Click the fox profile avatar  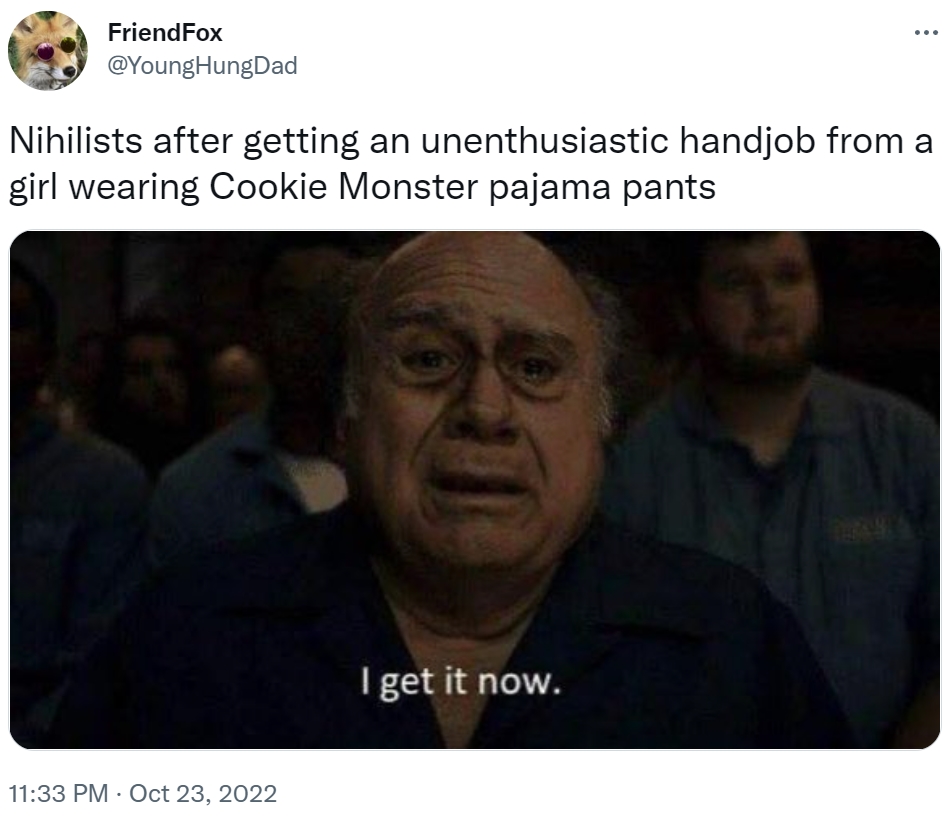point(48,50)
